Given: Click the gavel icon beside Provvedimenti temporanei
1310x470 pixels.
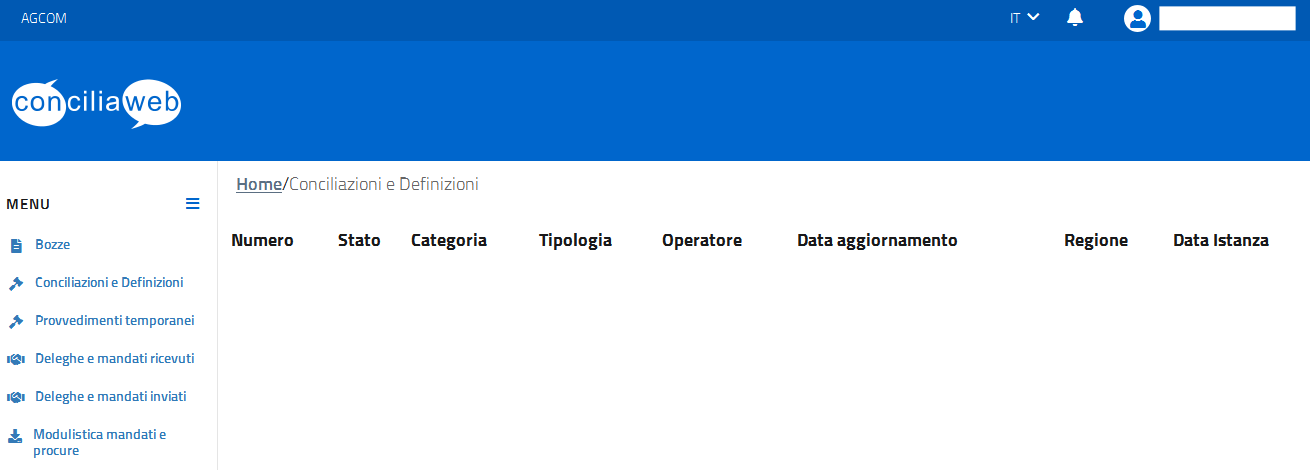Looking at the screenshot, I should tap(16, 321).
